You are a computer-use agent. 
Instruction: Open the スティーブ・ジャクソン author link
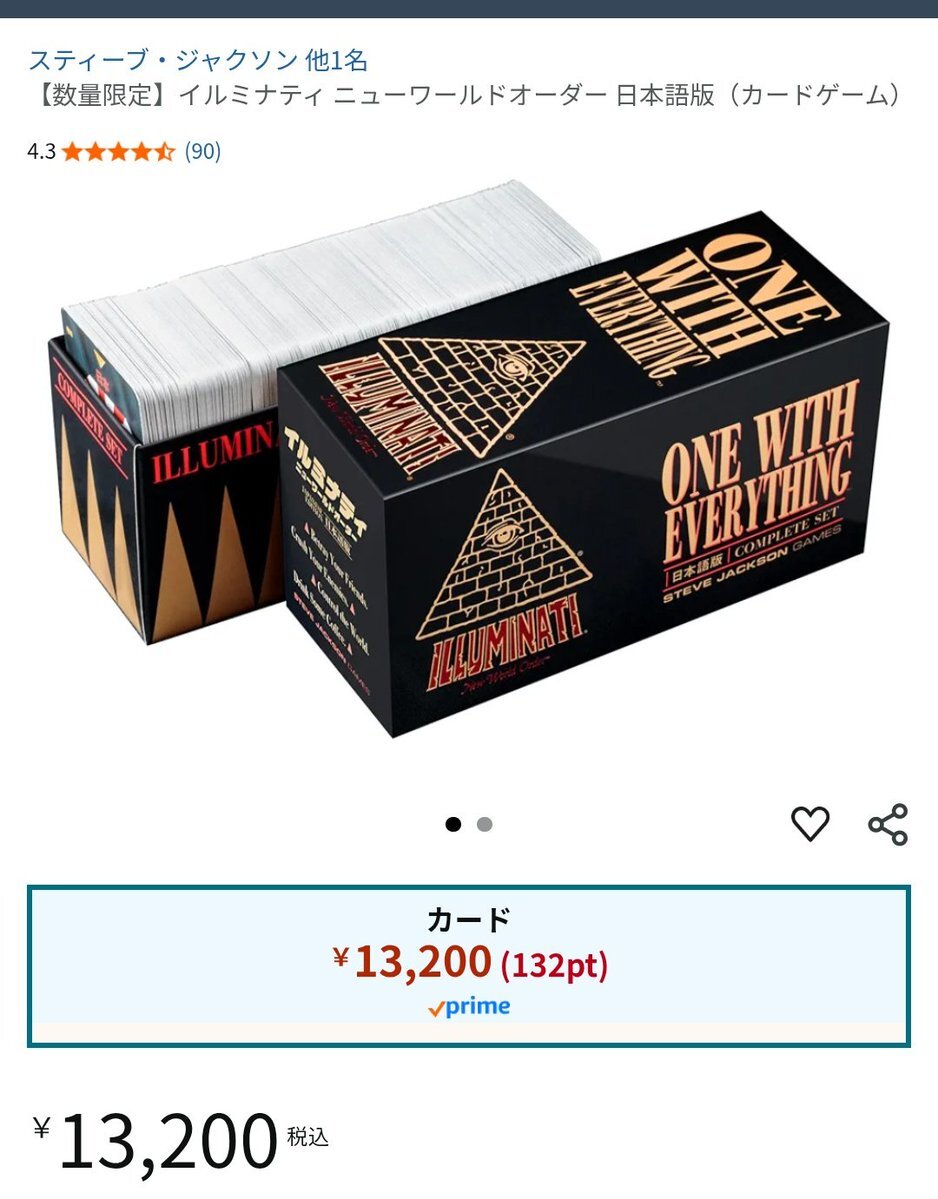(163, 60)
